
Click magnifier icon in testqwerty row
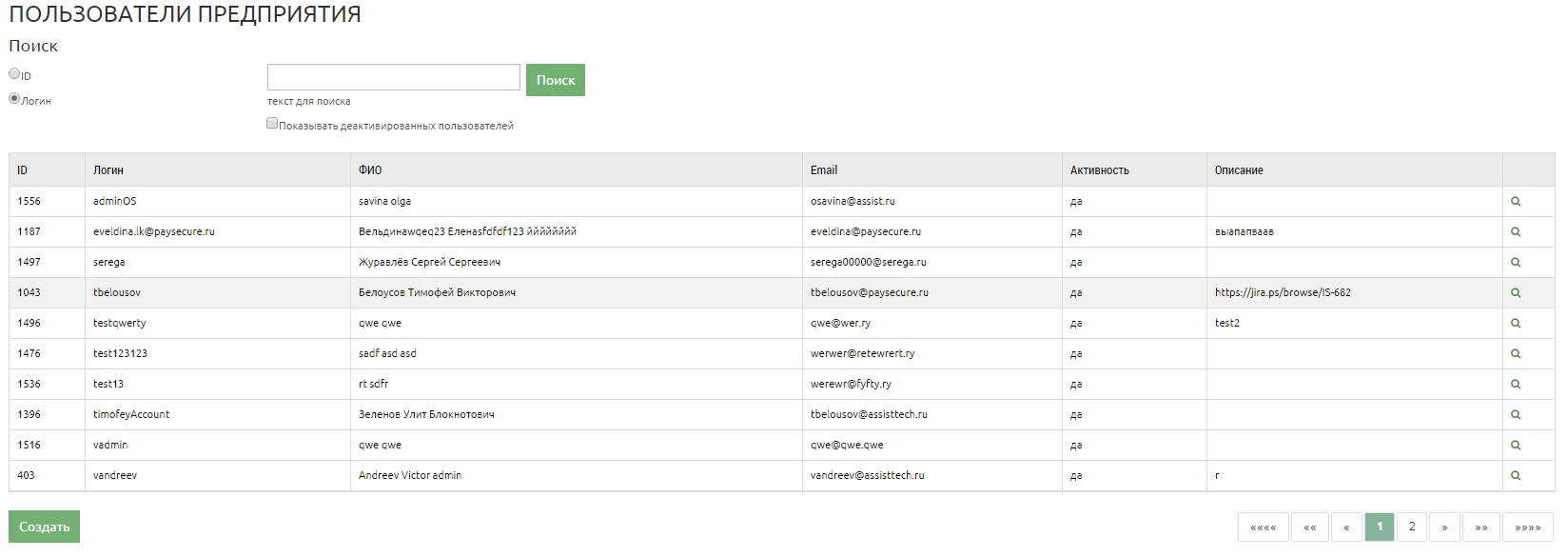tap(1516, 324)
